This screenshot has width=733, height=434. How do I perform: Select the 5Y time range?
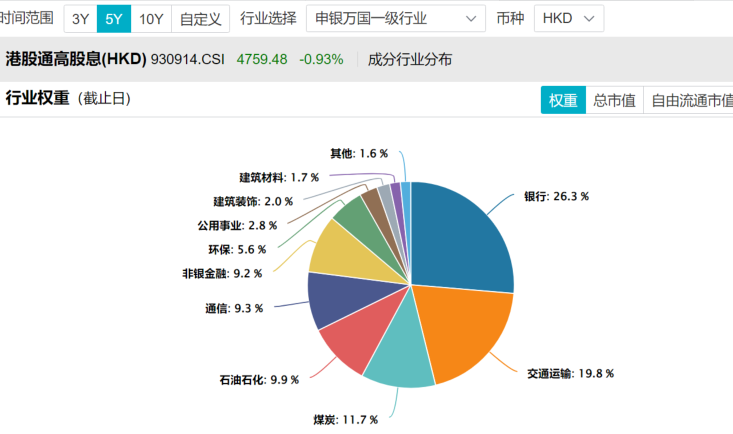(114, 19)
